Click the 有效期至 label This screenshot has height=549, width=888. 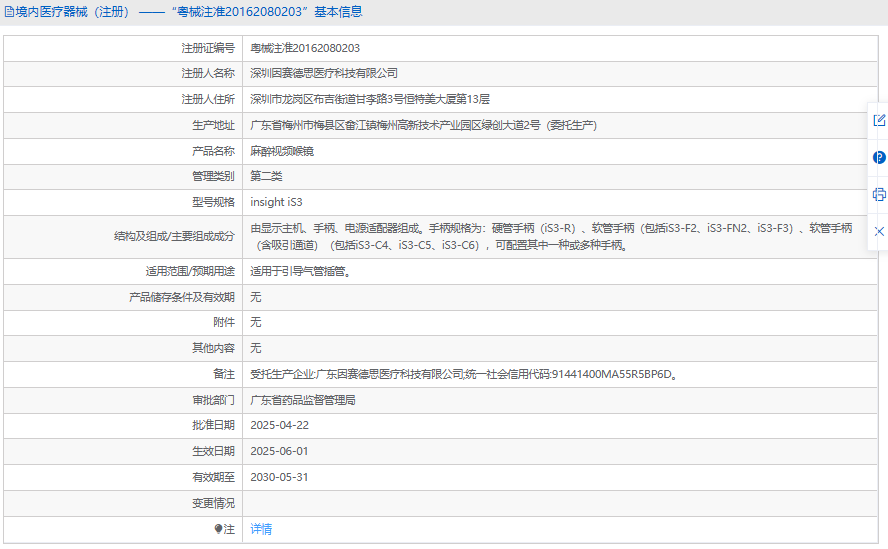213,478
